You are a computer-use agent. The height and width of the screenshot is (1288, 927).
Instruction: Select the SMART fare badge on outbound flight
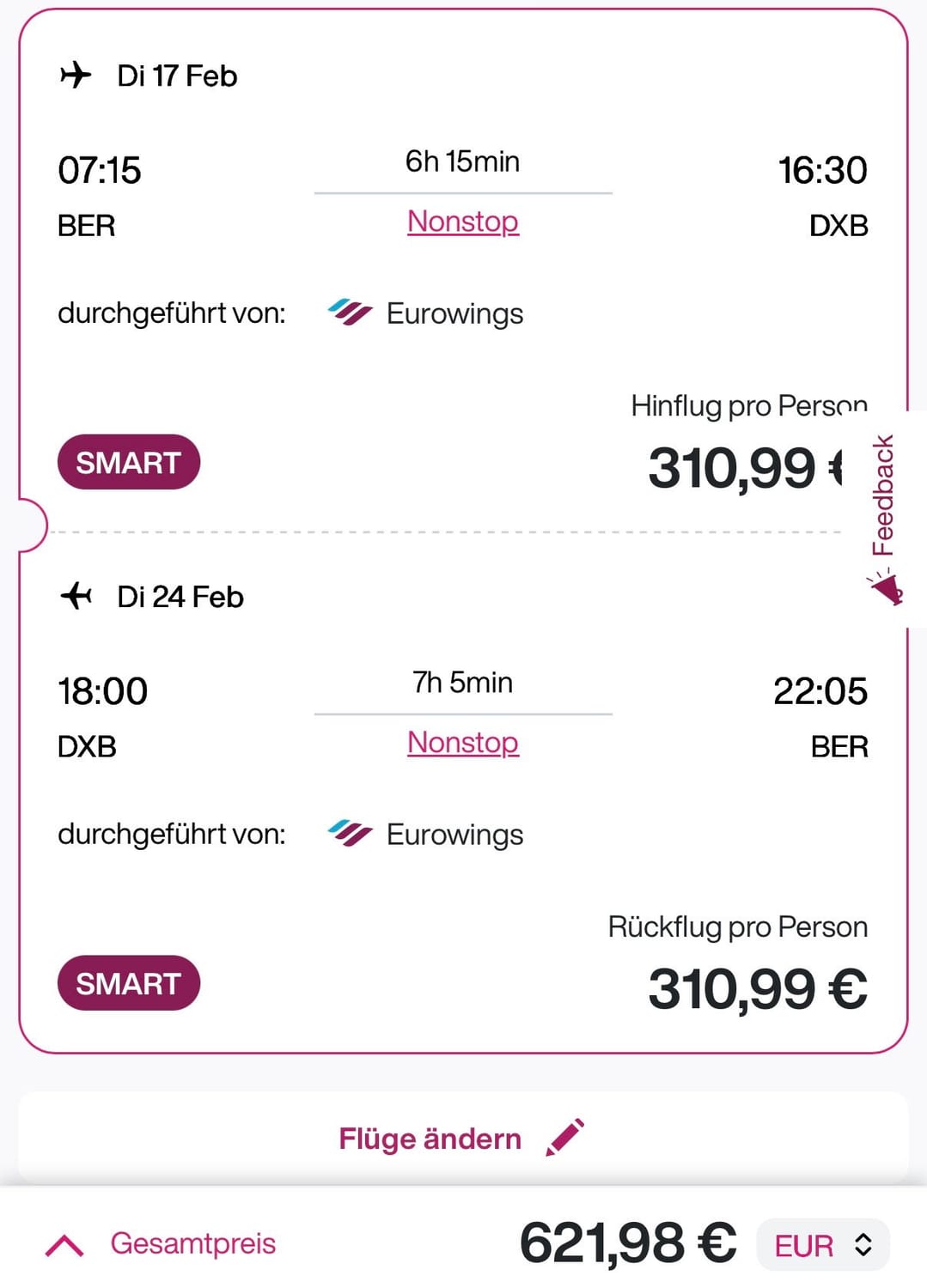coord(129,462)
